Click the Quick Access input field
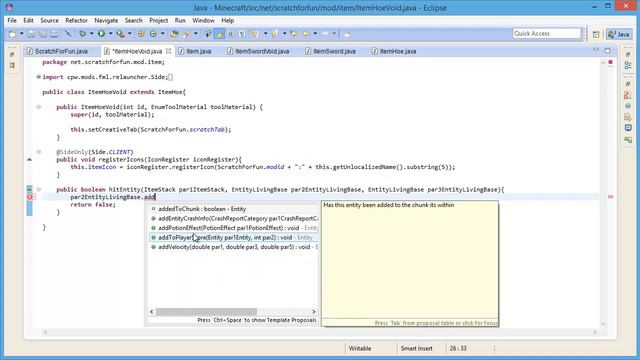 coord(547,33)
